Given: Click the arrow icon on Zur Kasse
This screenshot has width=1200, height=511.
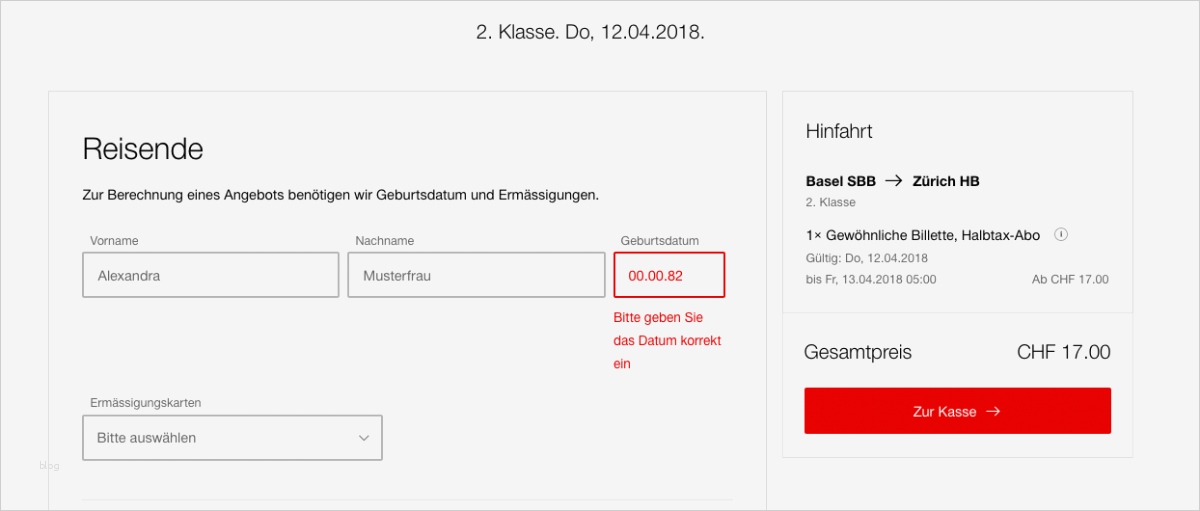Looking at the screenshot, I should 993,411.
